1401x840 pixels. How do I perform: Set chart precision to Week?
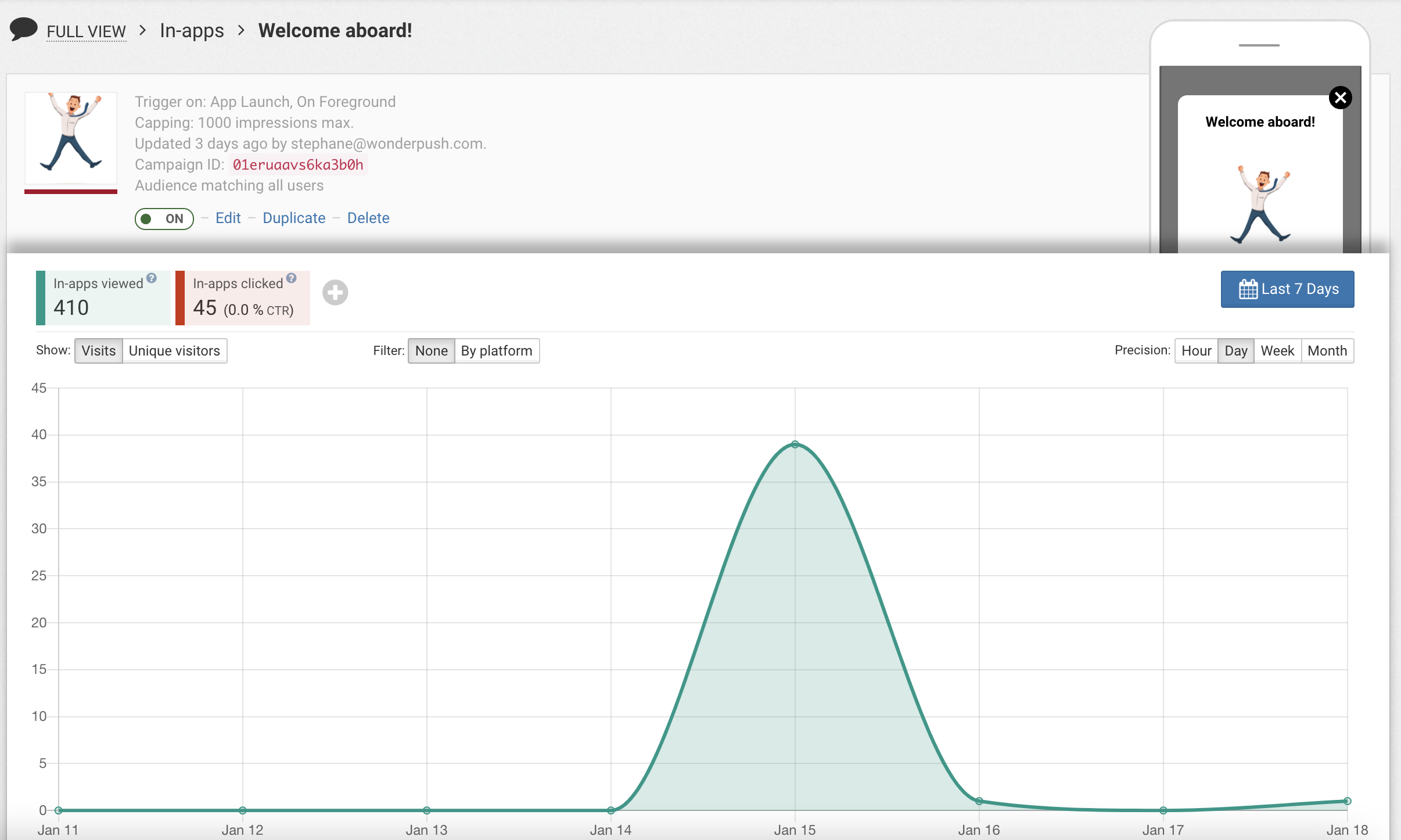coord(1277,351)
